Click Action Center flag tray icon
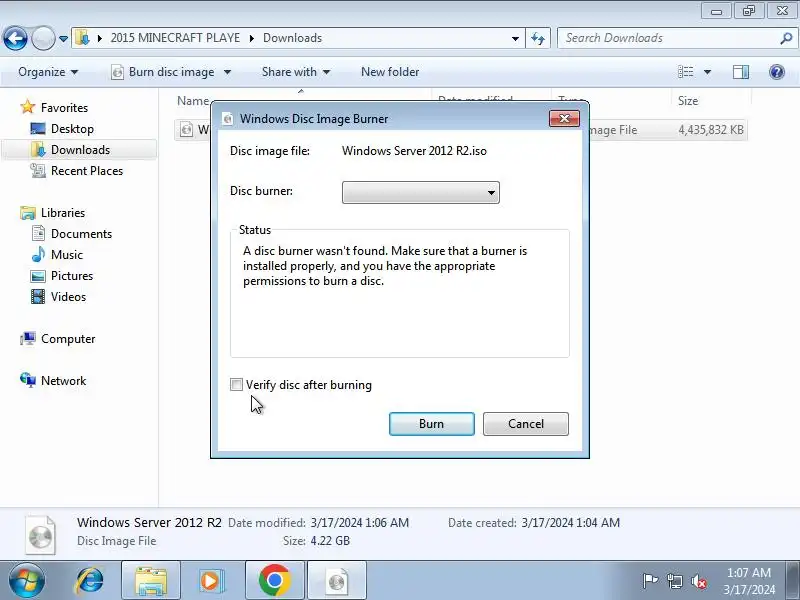 650,581
